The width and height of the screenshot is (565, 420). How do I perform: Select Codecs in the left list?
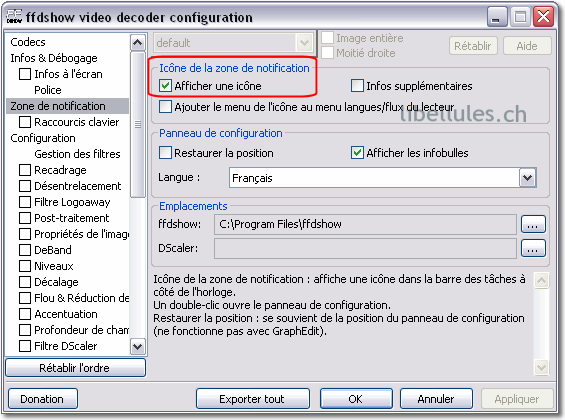(x=28, y=42)
